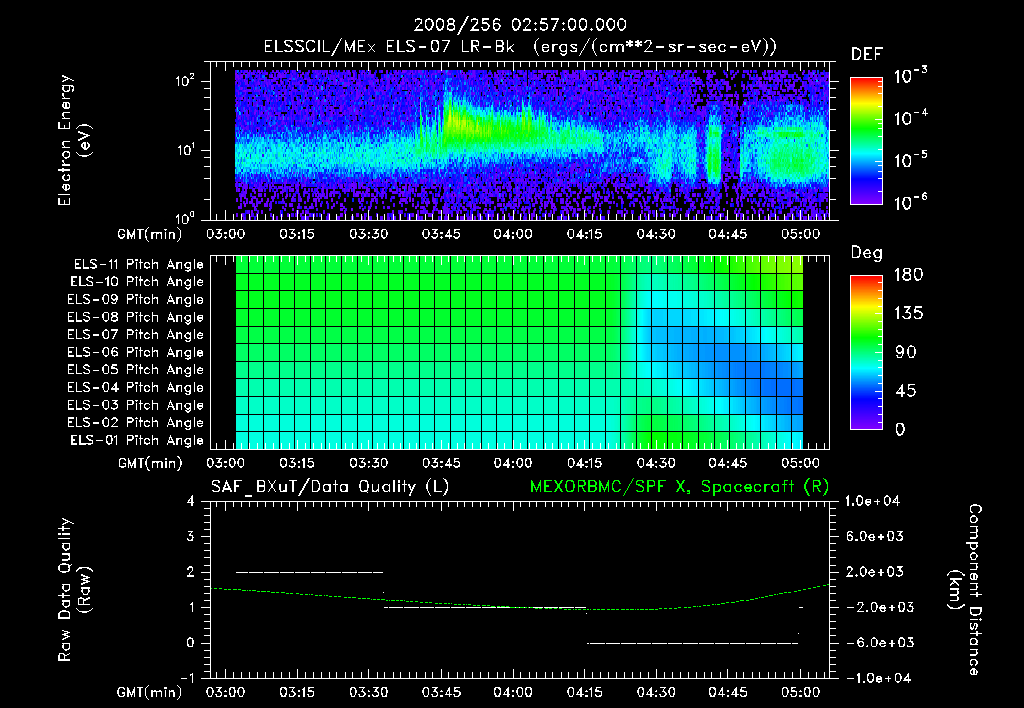Select the ELS-03 Pitch Angle row label

(x=136, y=406)
